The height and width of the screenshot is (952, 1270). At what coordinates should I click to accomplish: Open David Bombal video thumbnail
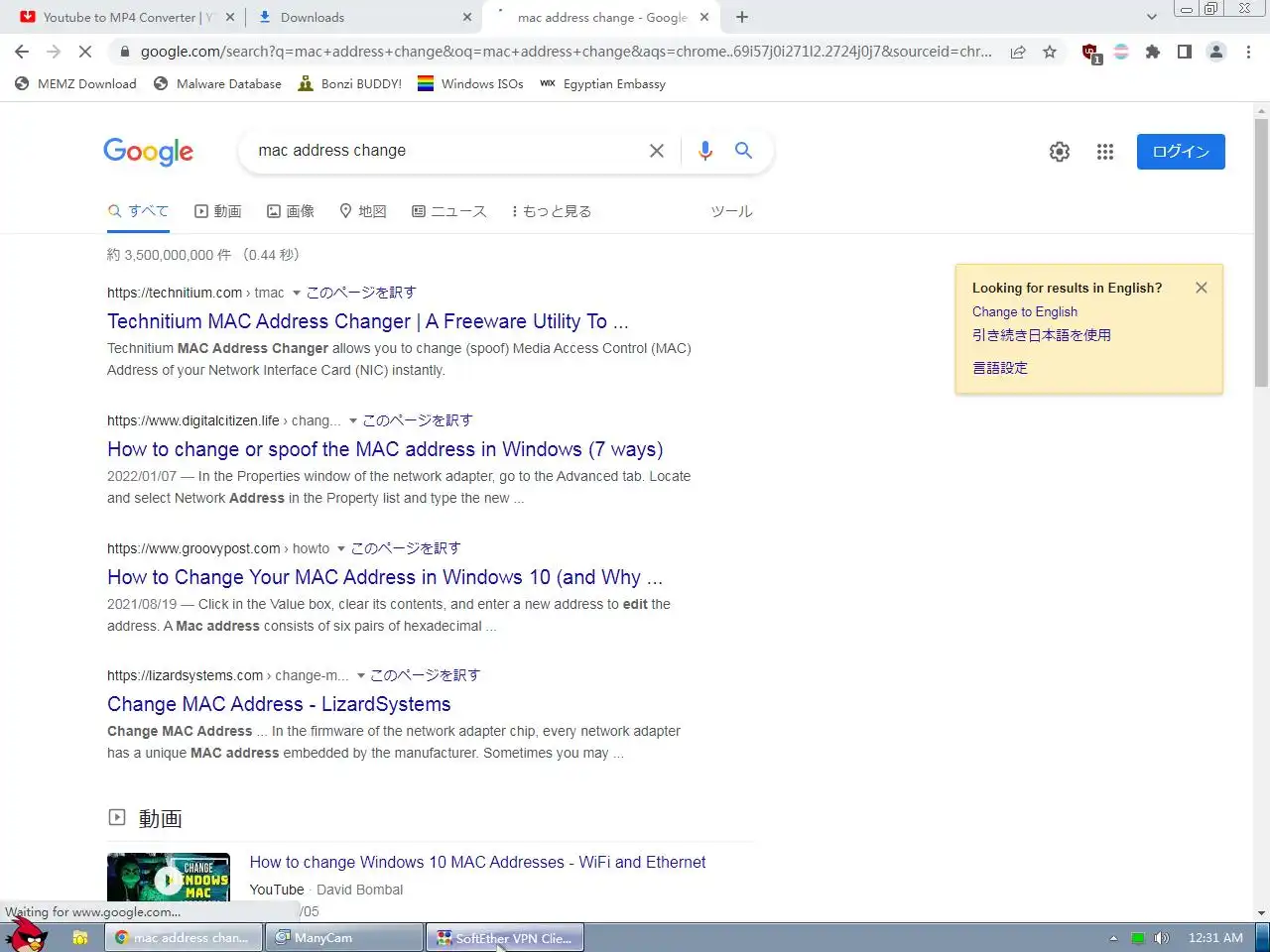point(169,877)
